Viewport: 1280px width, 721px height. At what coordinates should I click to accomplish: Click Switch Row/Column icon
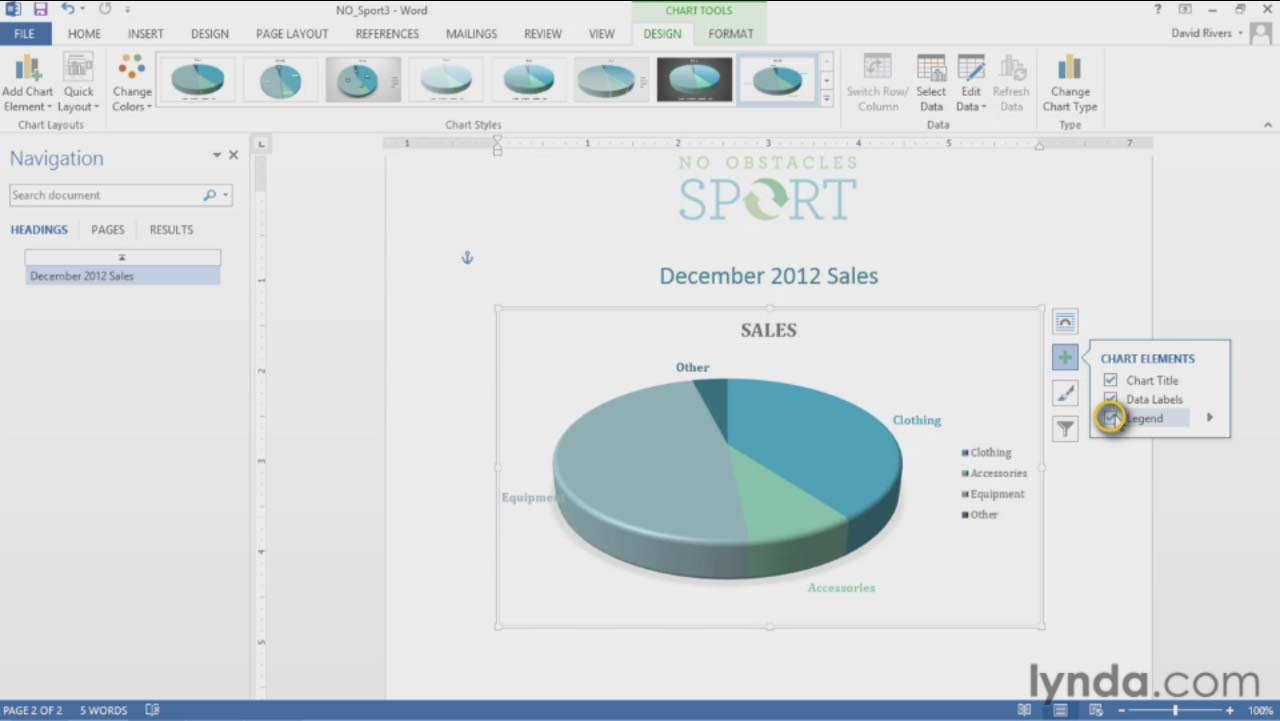(877, 84)
